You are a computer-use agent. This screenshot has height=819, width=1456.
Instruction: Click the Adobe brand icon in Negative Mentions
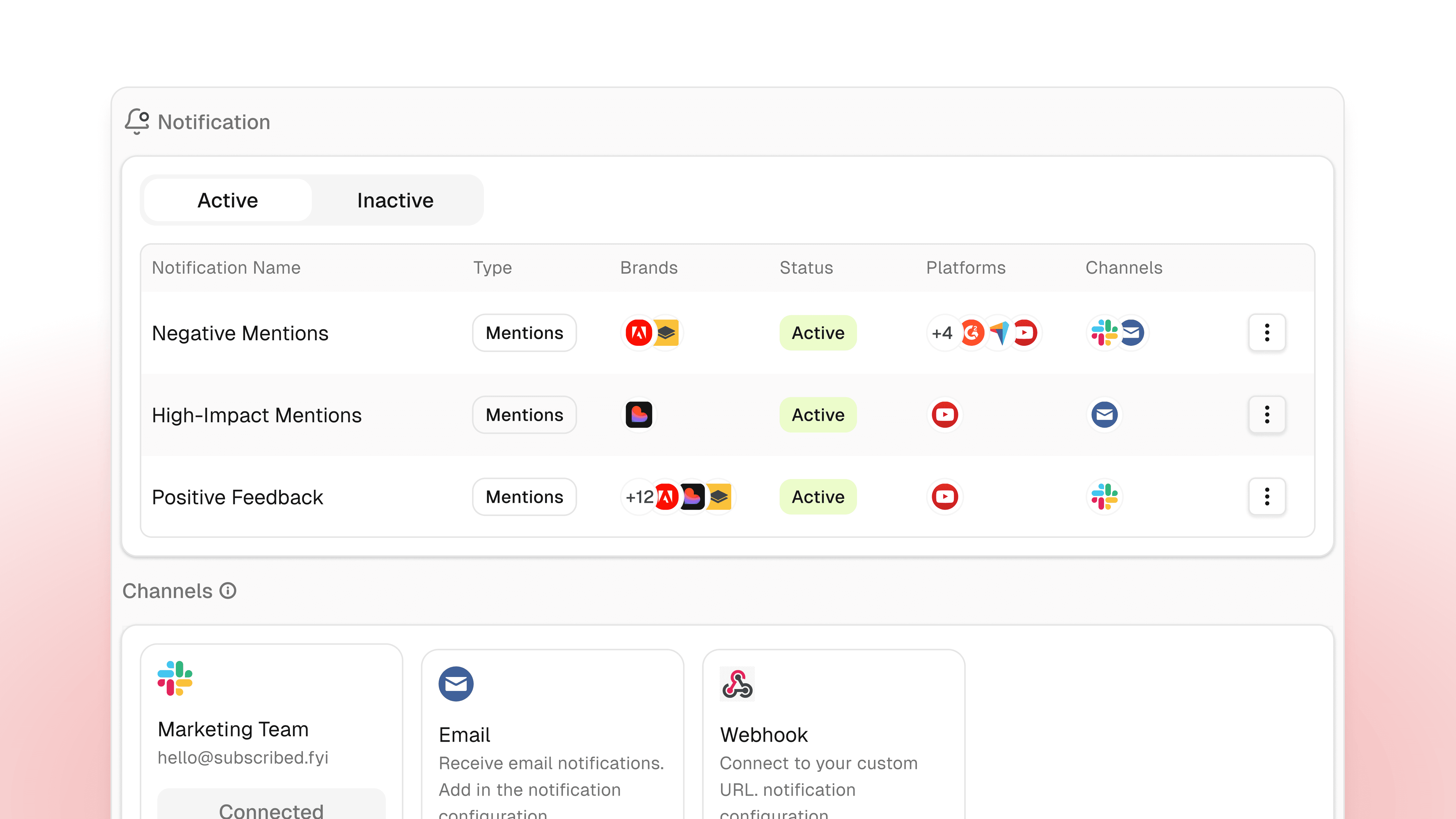639,333
